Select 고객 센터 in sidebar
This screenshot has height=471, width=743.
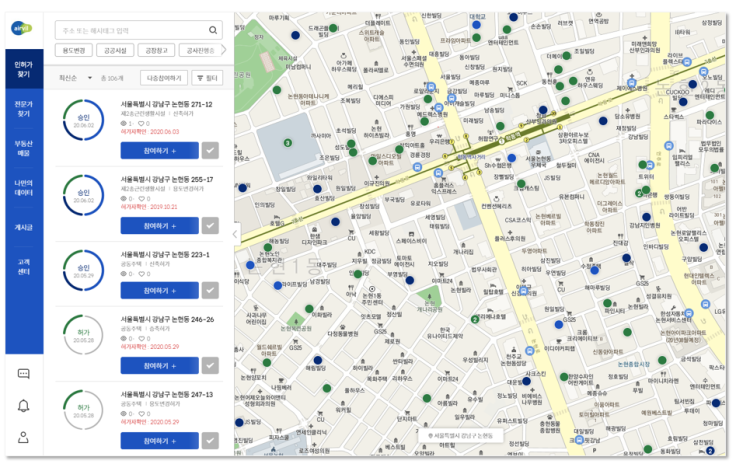coord(24,266)
